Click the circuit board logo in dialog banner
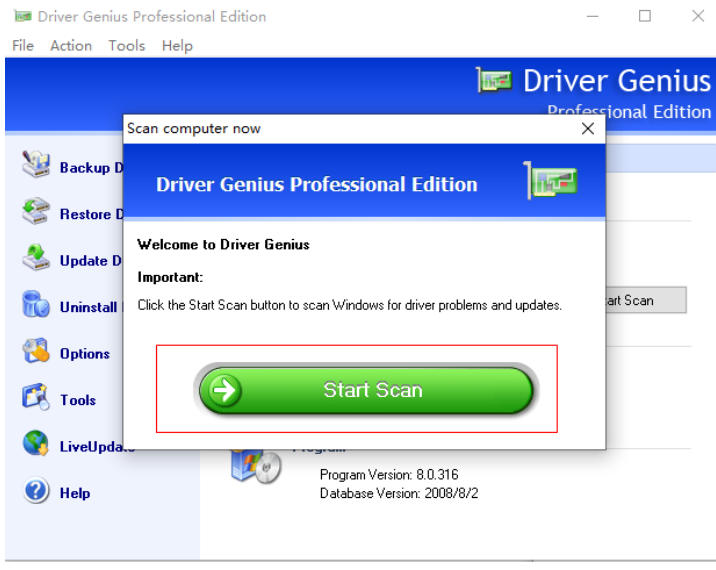Viewport: 716px width, 570px height. point(552,183)
